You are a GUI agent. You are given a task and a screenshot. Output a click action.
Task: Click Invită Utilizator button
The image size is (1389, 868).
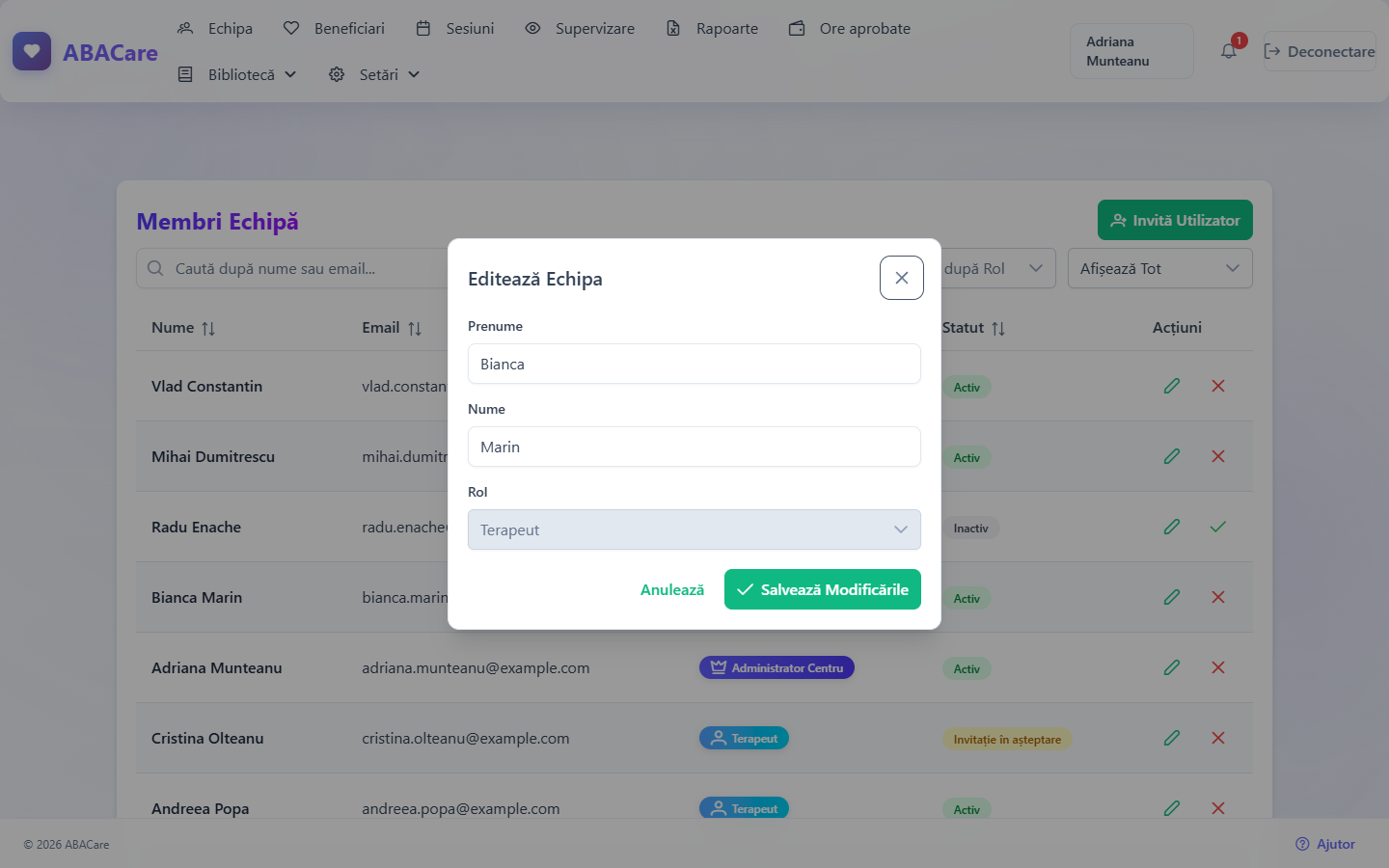[1175, 220]
